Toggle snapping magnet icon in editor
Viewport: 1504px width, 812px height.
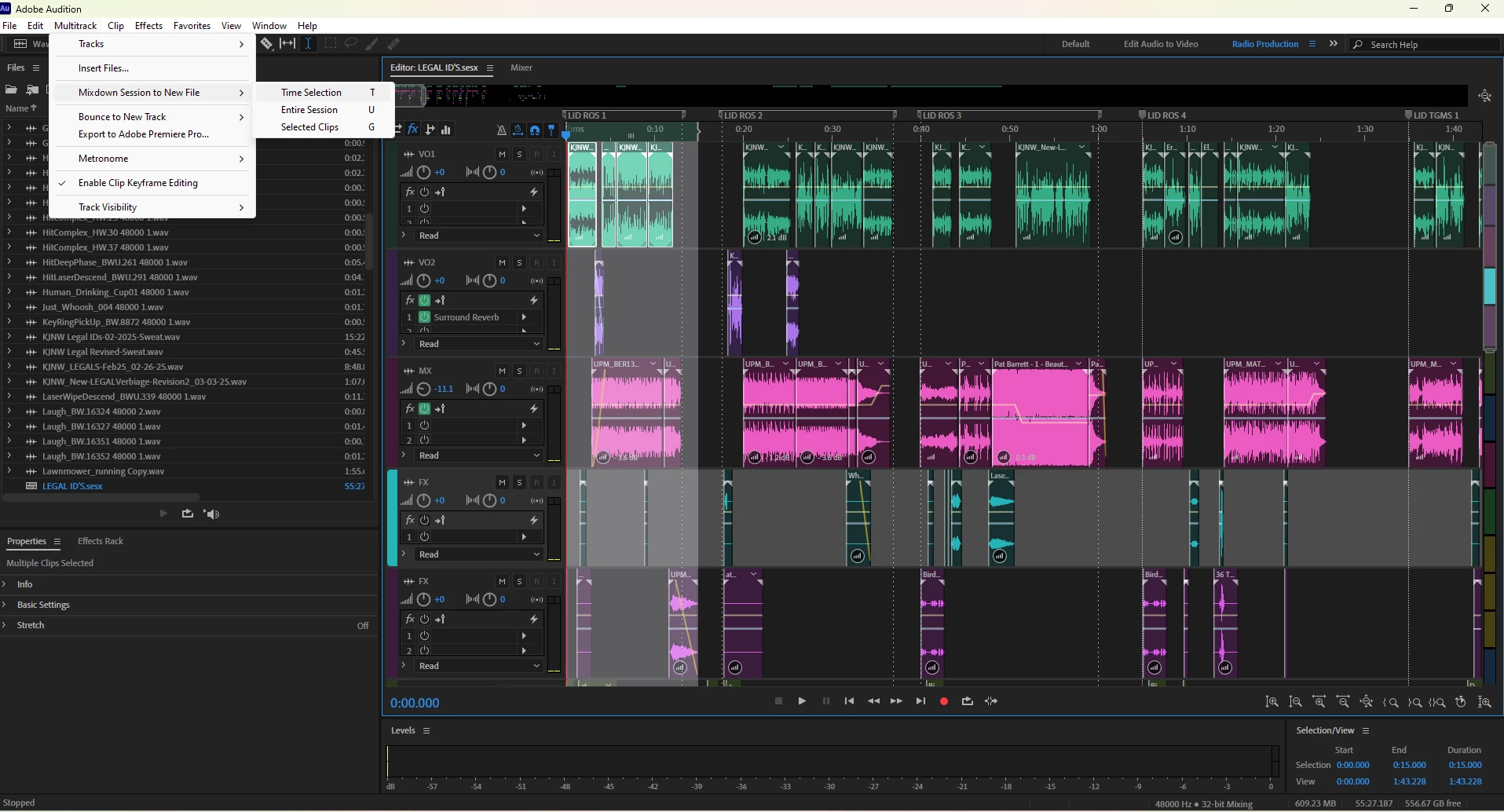point(535,130)
